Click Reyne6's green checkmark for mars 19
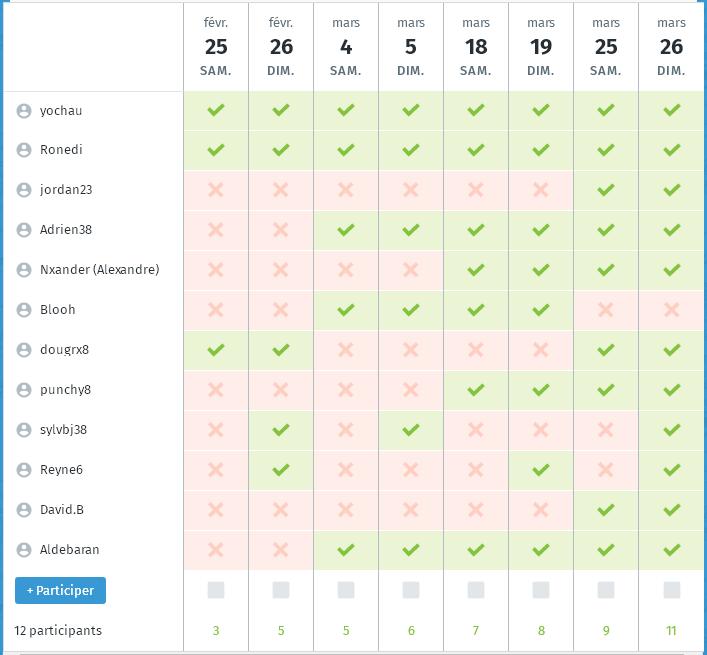707x655 pixels. [541, 470]
